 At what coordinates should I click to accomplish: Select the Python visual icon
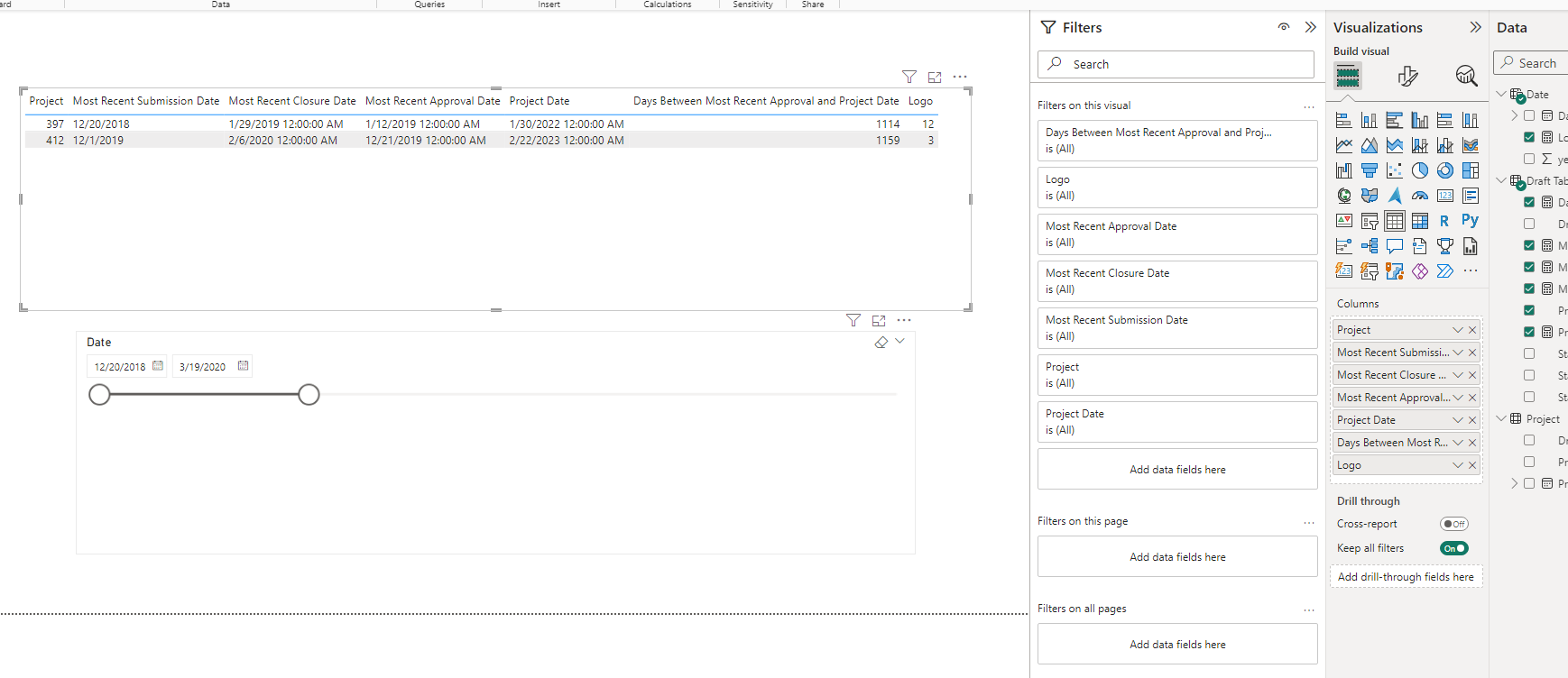[x=1471, y=220]
